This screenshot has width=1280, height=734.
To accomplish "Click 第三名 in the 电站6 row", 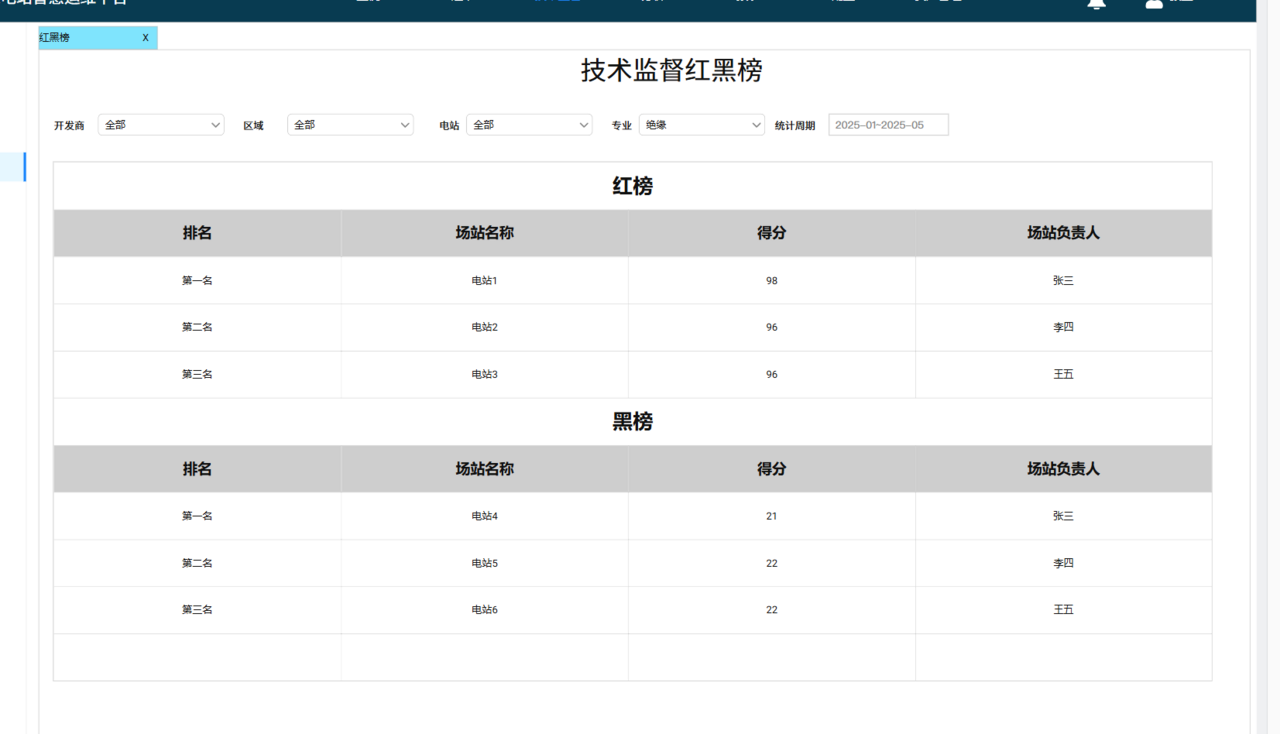I will (197, 609).
